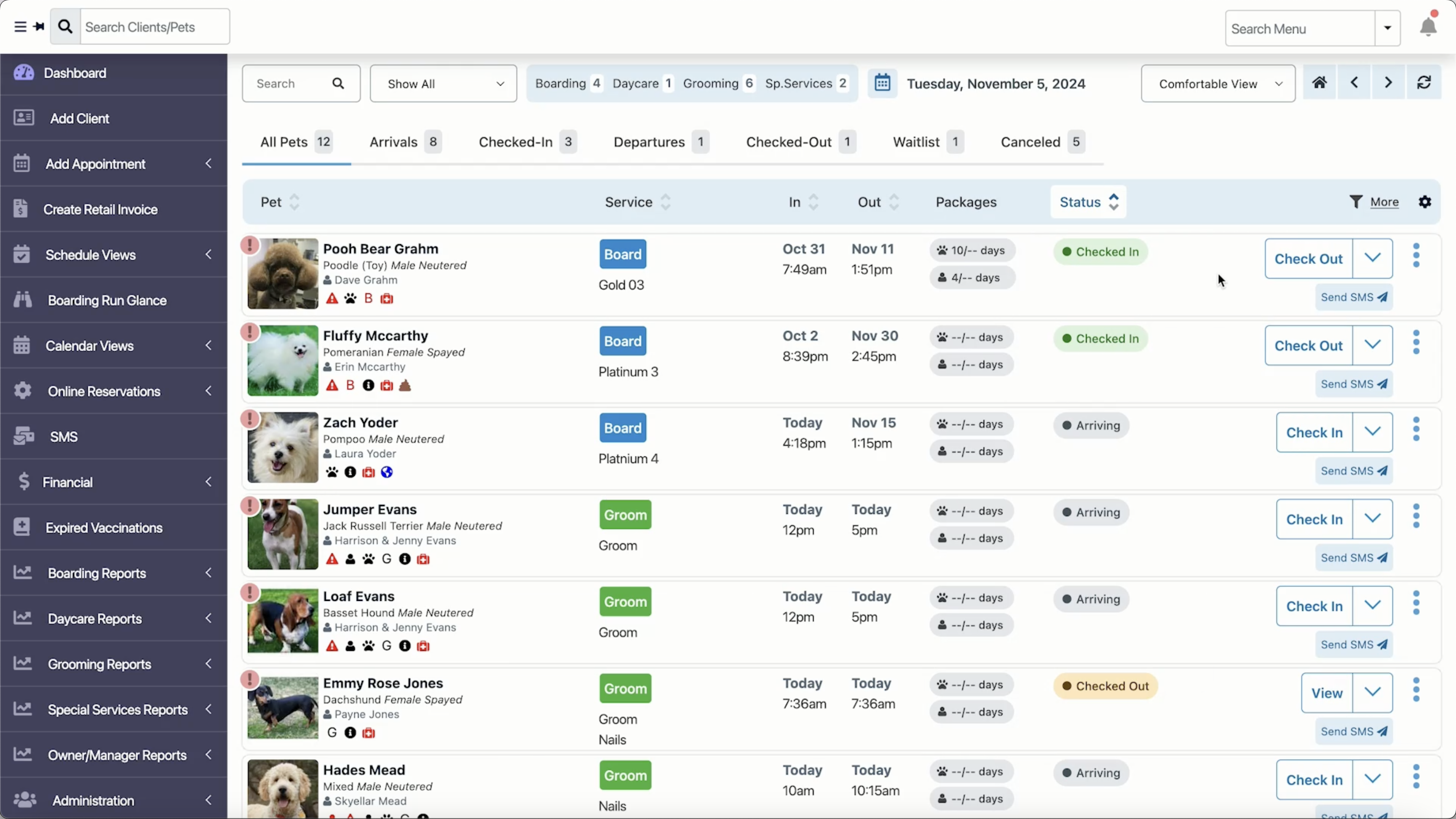1456x819 pixels.
Task: Send SMS for Zach Yoder
Action: tap(1354, 470)
